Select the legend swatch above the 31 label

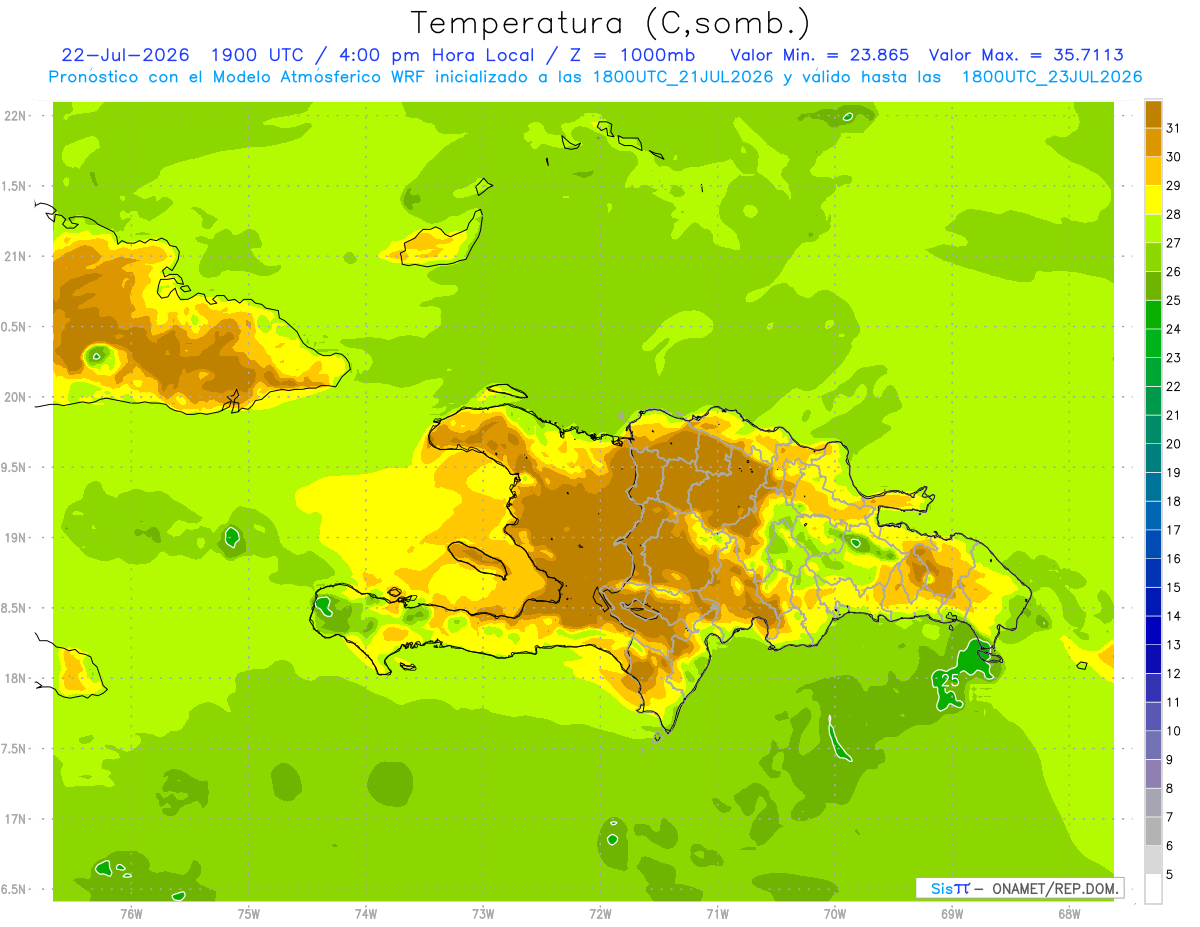coord(1153,114)
